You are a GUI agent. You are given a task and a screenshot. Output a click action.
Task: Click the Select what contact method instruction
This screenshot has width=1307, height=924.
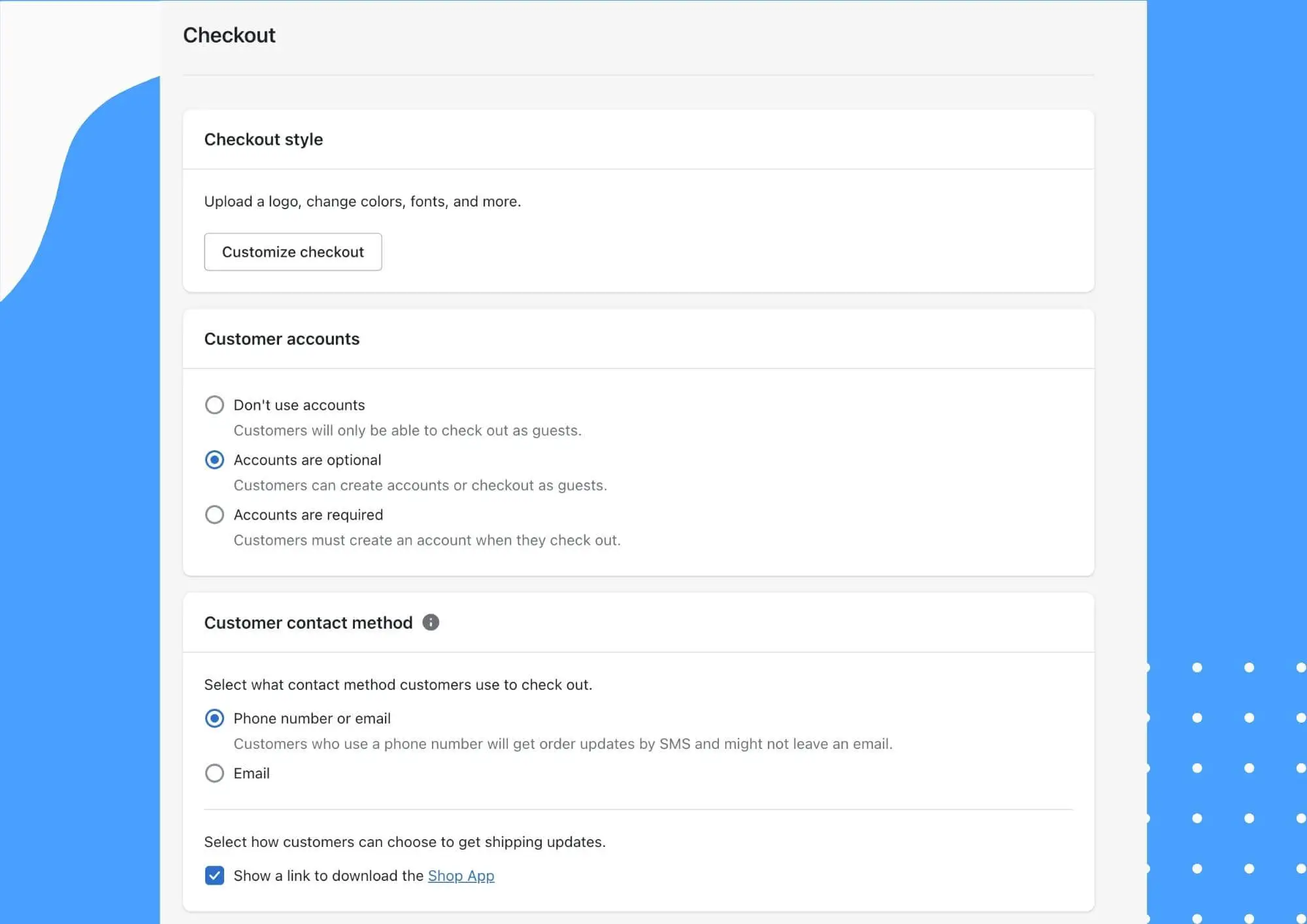pyautogui.click(x=398, y=684)
